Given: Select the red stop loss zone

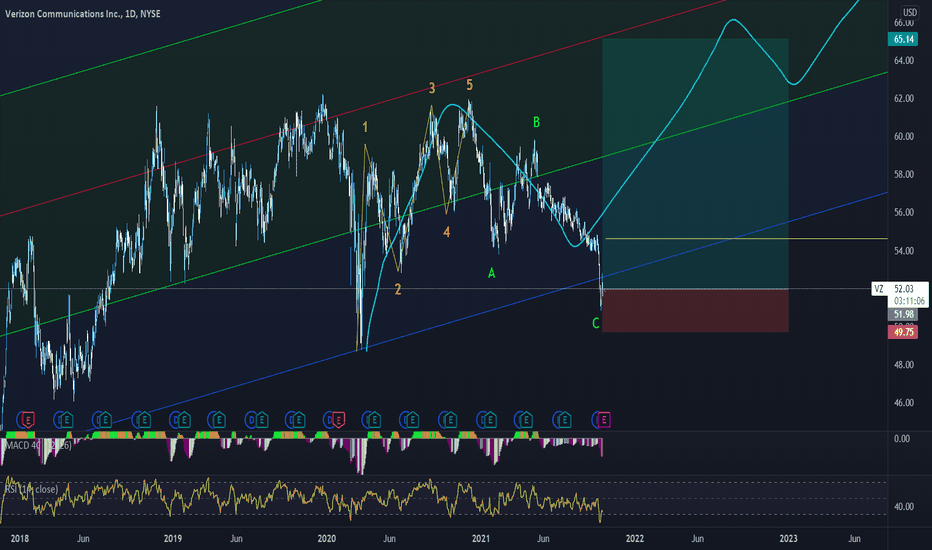Looking at the screenshot, I should pyautogui.click(x=695, y=310).
